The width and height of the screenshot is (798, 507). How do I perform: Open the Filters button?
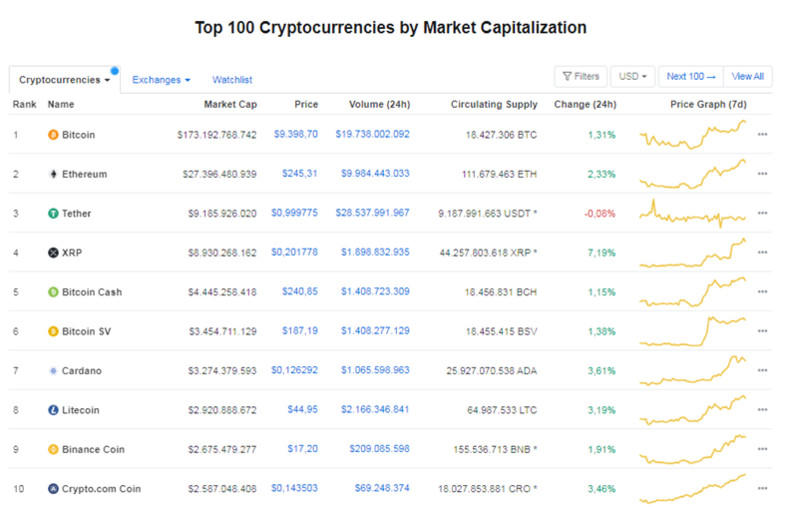[581, 76]
